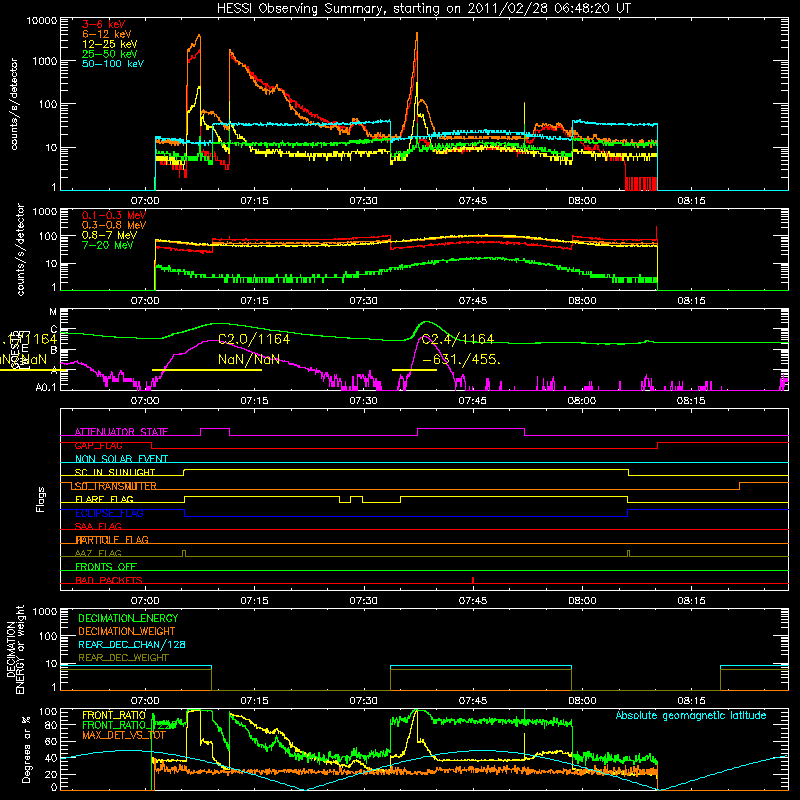800x800 pixels.
Task: Click the green FRONTS_OFF label
Action: pyautogui.click(x=106, y=566)
